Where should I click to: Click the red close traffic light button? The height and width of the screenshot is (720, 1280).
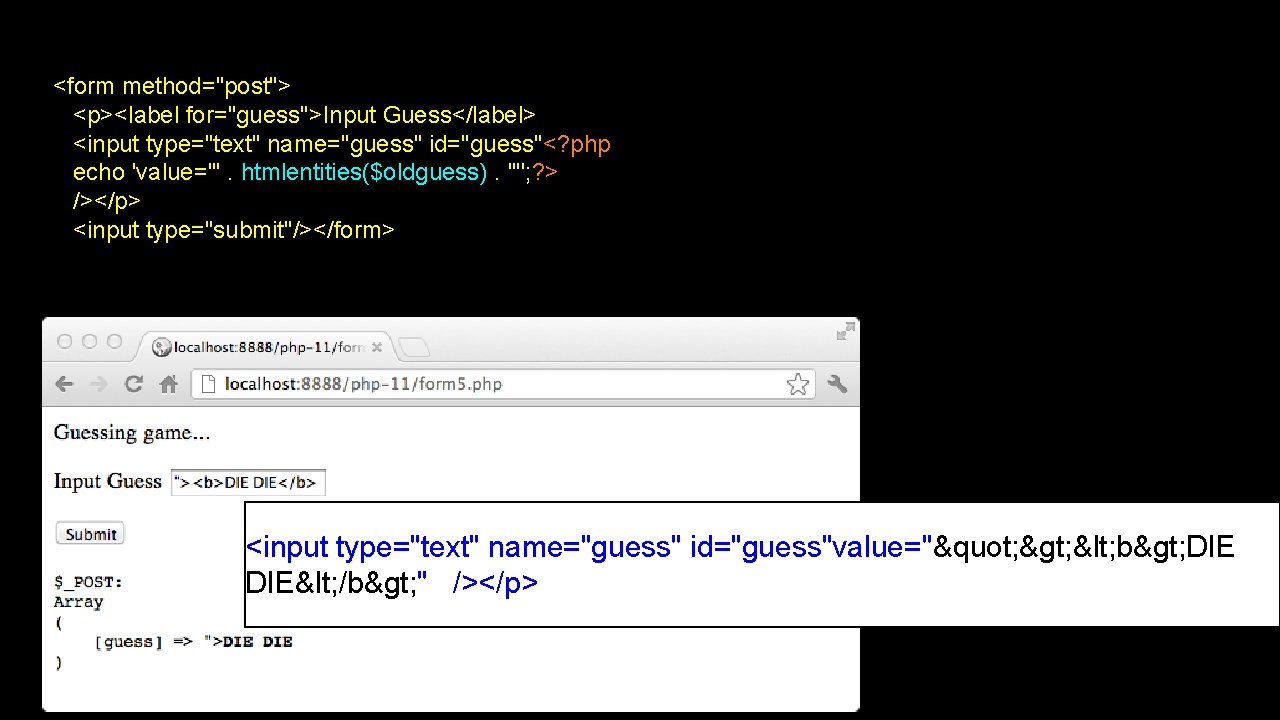pyautogui.click(x=63, y=340)
